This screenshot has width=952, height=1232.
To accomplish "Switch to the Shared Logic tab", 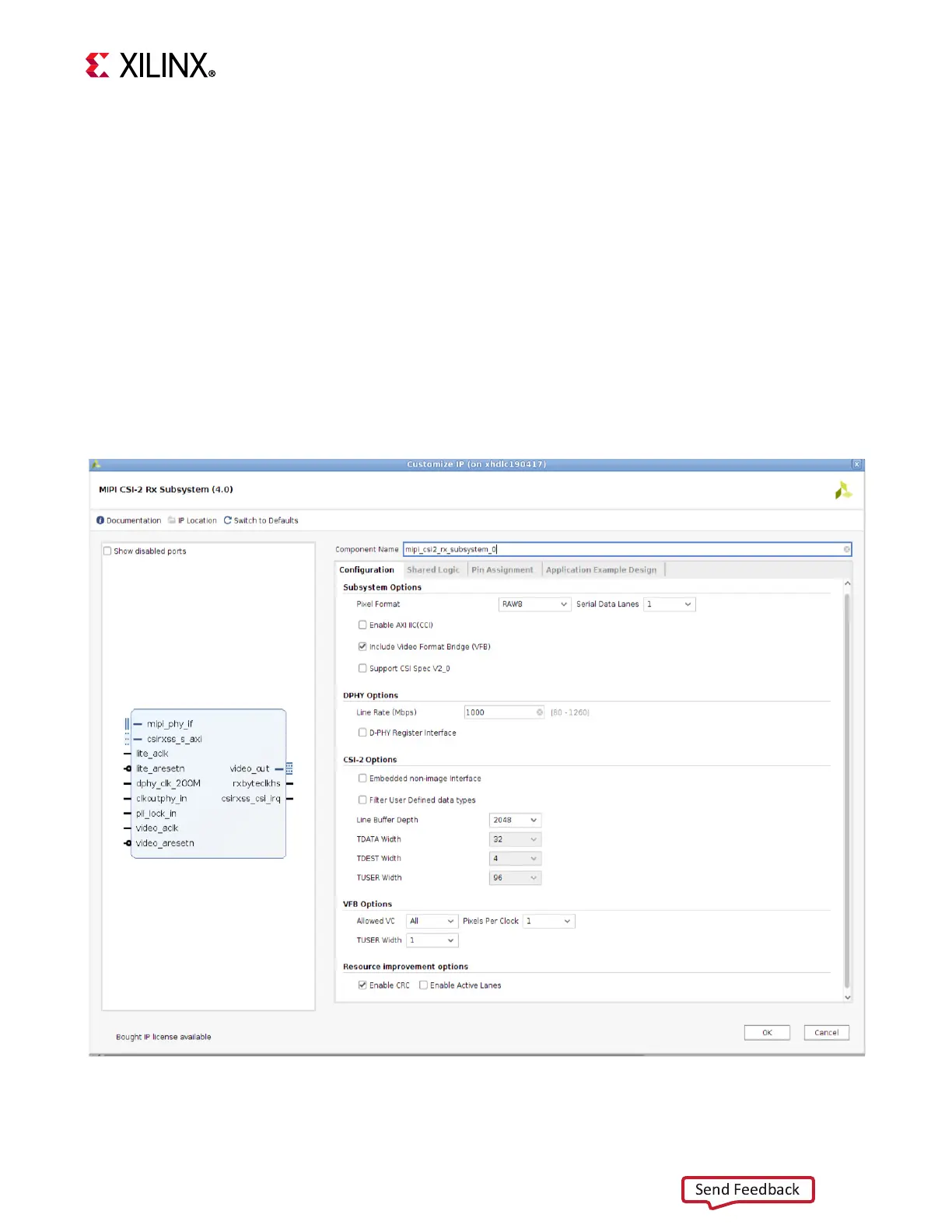I will pos(433,570).
